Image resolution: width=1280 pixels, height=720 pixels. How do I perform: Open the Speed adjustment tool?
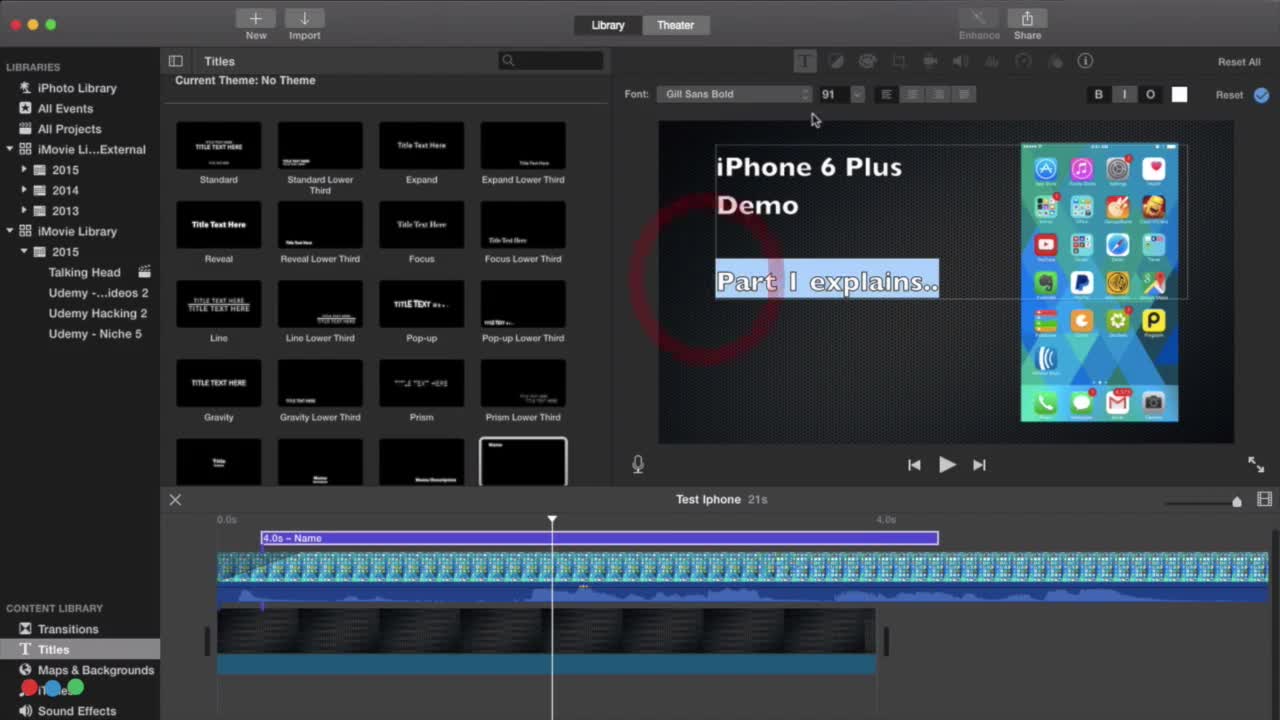tap(1022, 61)
